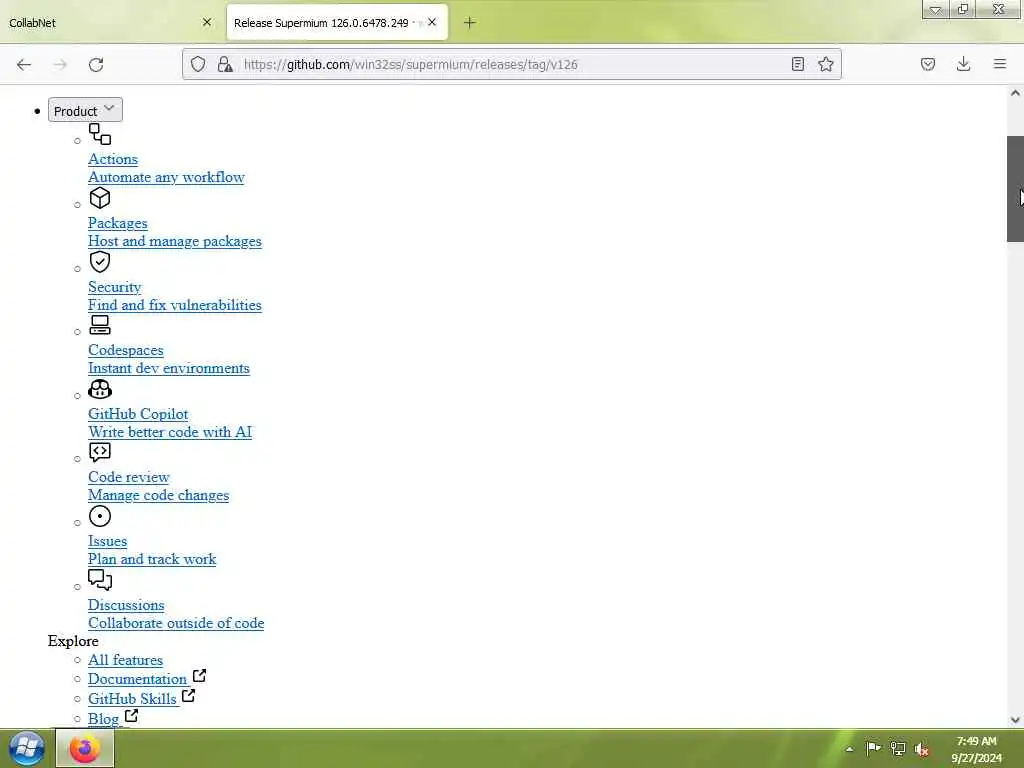Open the Issues link
The height and width of the screenshot is (768, 1024).
[107, 541]
